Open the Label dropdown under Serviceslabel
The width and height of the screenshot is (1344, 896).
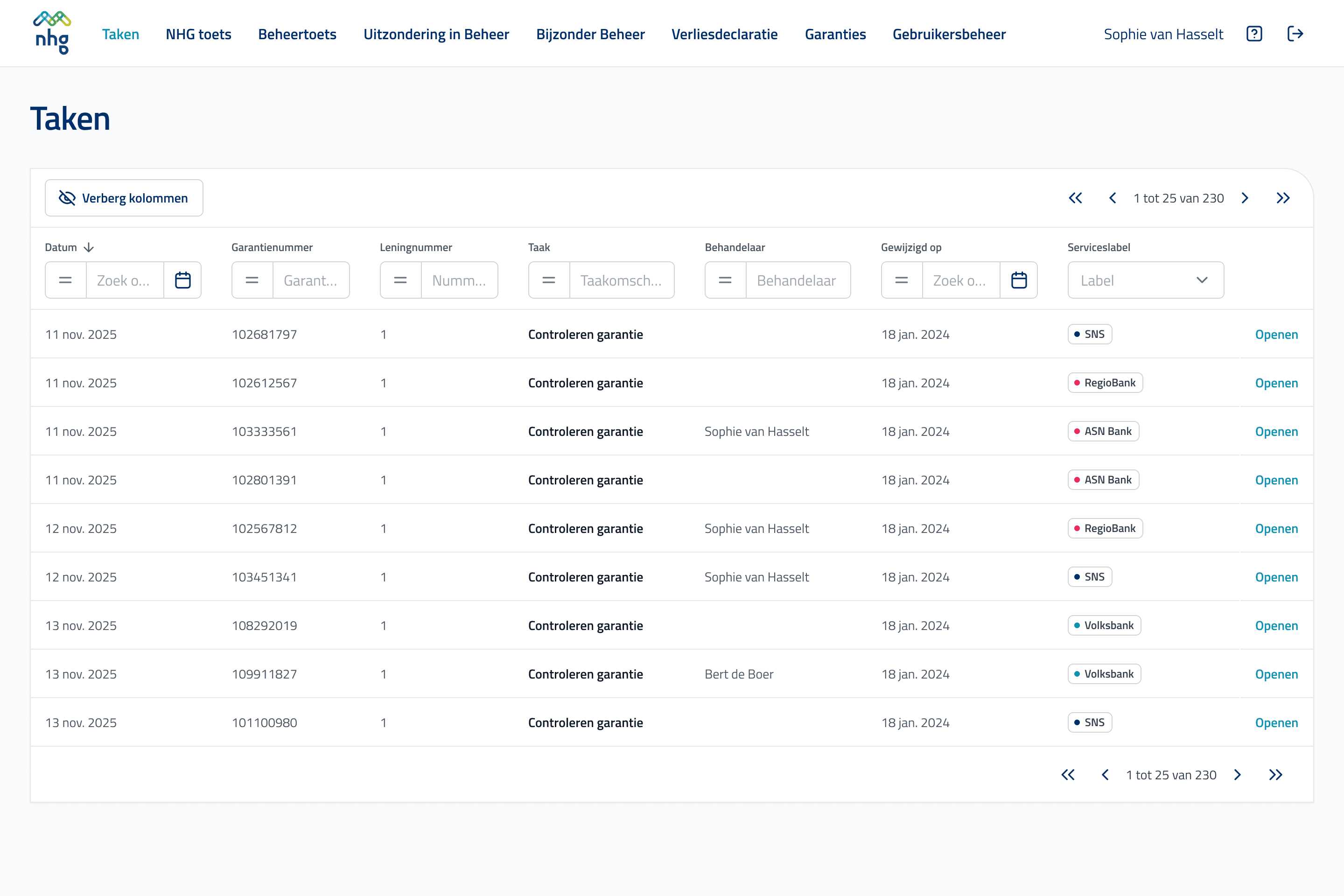1145,280
